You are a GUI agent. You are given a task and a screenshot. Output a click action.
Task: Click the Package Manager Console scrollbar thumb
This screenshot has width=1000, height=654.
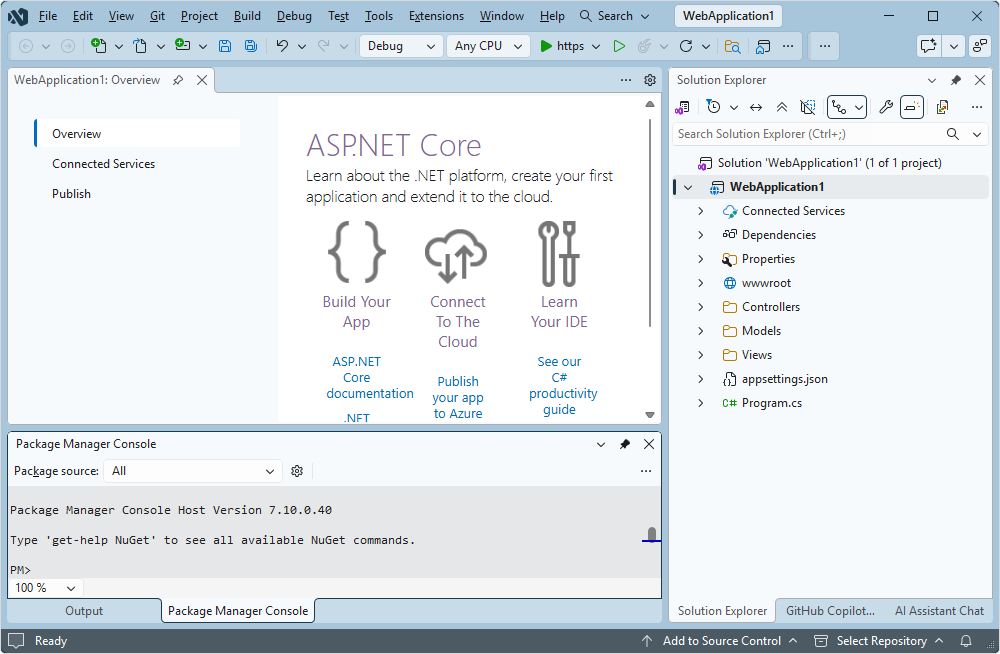coord(651,534)
